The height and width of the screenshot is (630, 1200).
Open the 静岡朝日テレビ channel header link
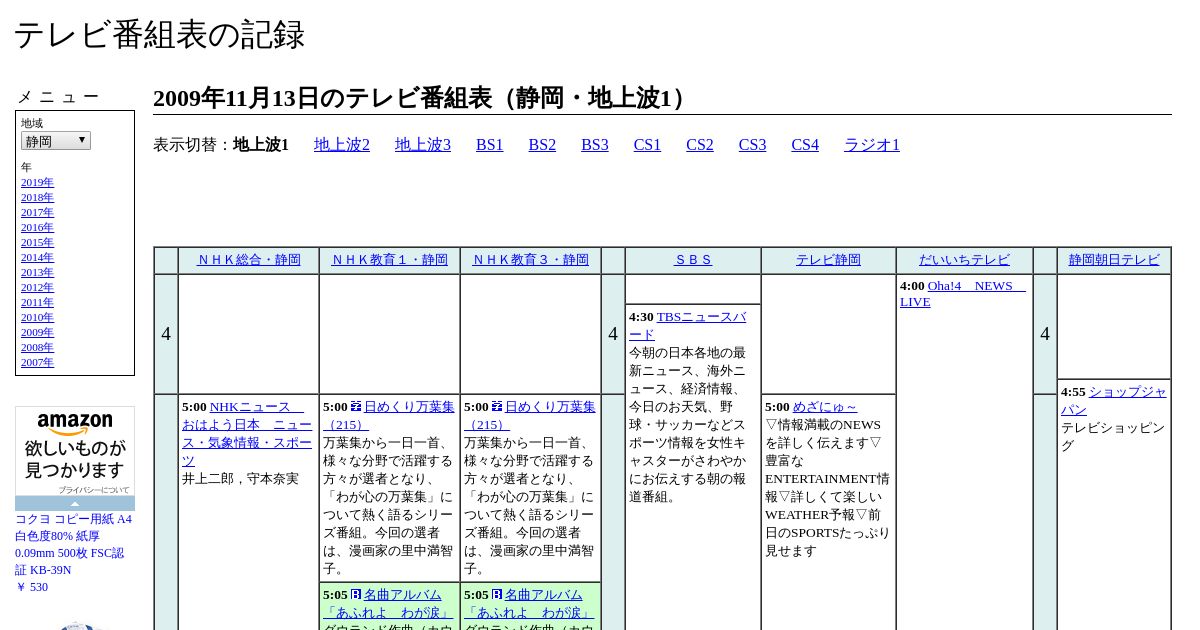click(x=1114, y=260)
